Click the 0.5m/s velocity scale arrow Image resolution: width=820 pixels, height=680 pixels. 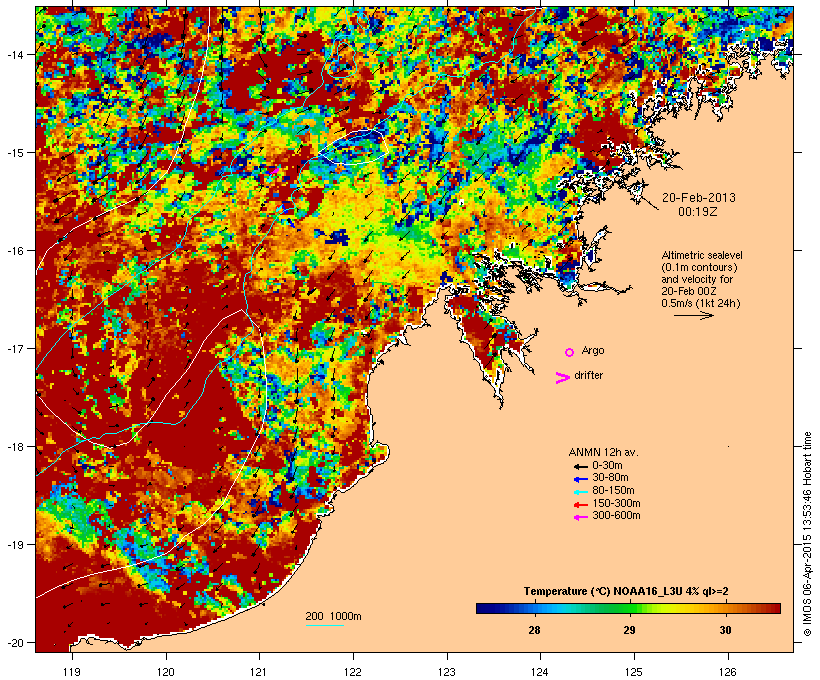[693, 315]
